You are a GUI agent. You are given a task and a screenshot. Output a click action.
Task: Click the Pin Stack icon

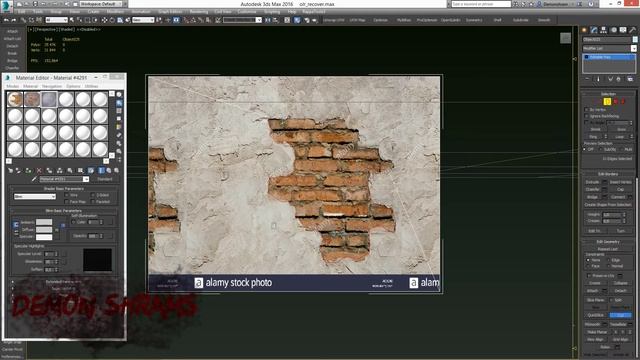(x=587, y=79)
